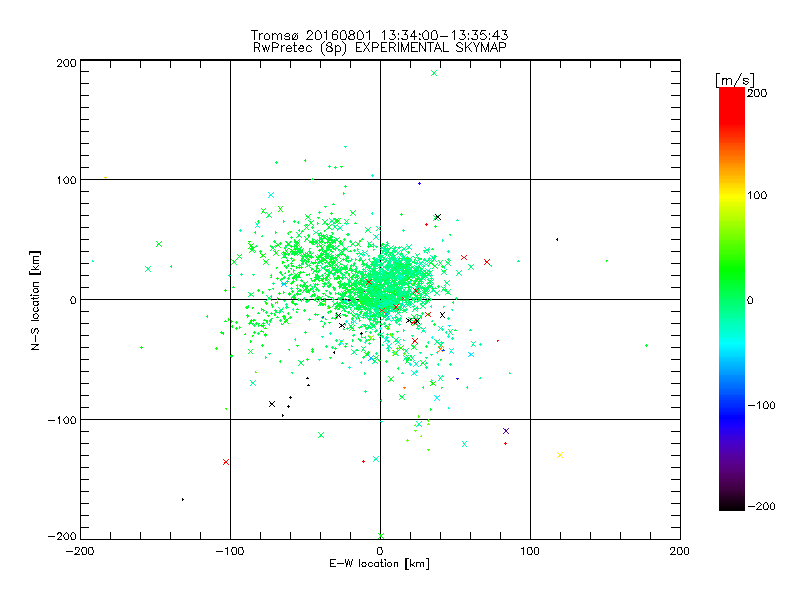The width and height of the screenshot is (800, 600).
Task: Click the y-axis tick label "−100"
Action: tap(62, 419)
